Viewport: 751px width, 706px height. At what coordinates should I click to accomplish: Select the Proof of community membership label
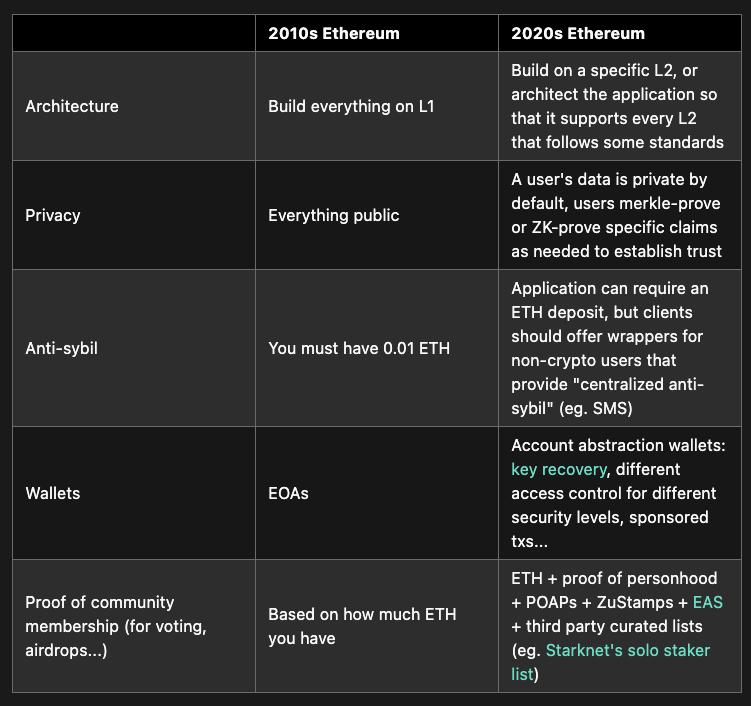pos(115,626)
